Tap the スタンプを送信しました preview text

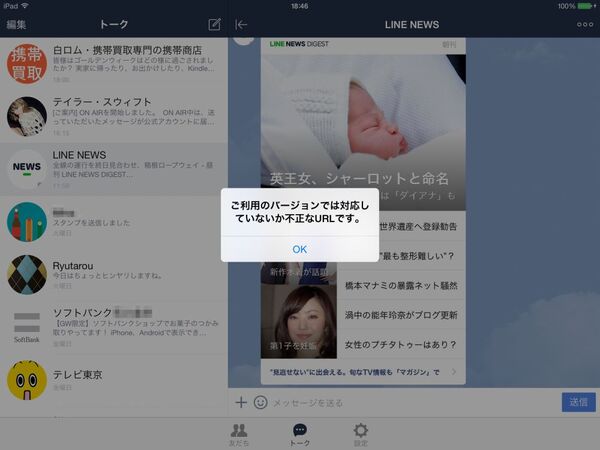point(91,223)
